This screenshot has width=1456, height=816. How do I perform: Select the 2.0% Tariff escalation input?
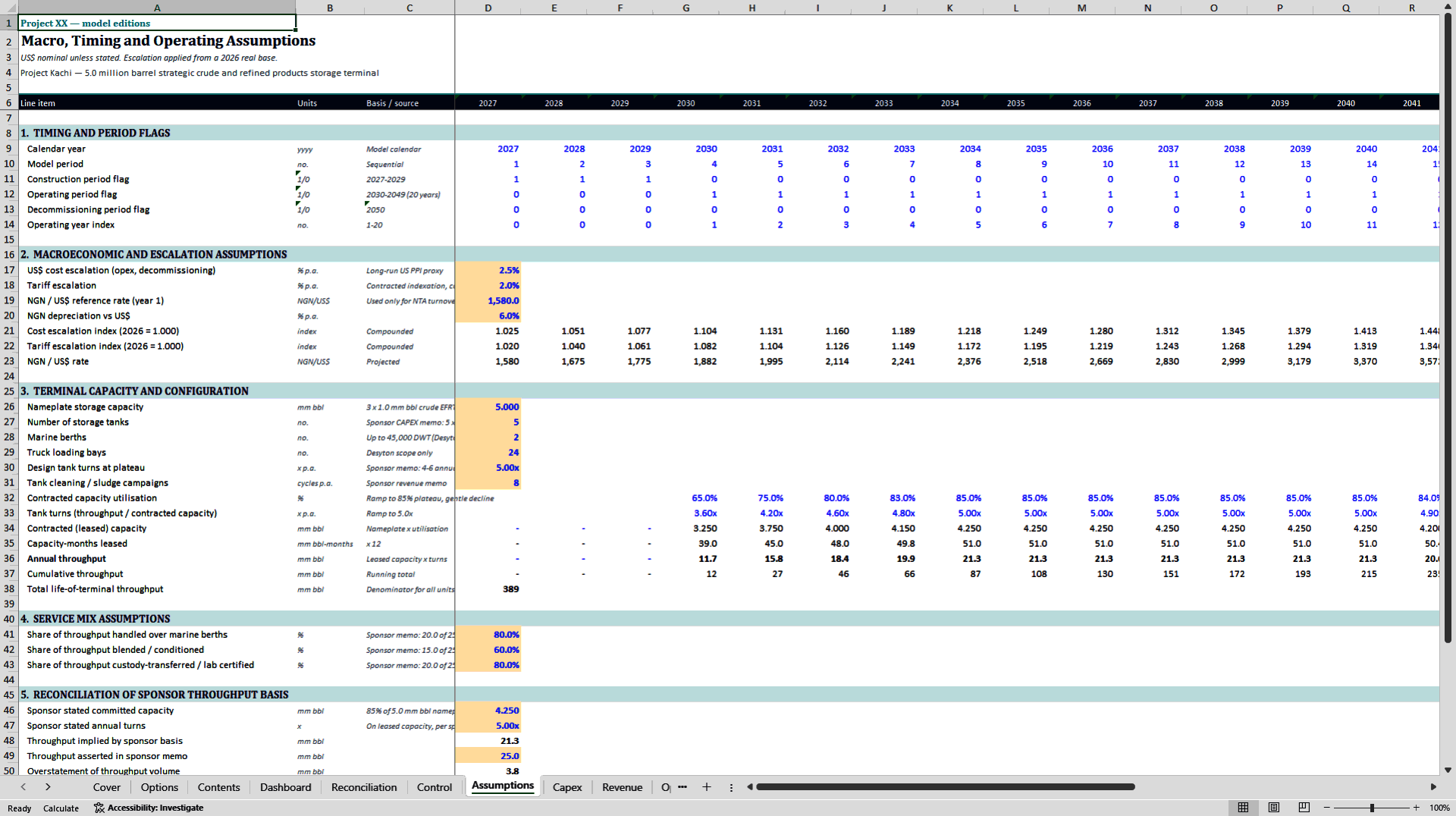[x=488, y=285]
